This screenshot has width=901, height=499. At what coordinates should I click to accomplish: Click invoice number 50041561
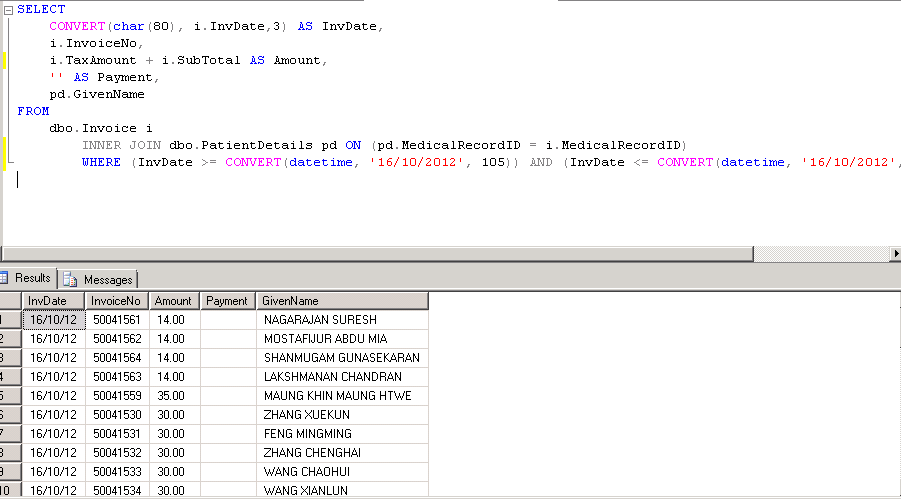click(x=117, y=320)
